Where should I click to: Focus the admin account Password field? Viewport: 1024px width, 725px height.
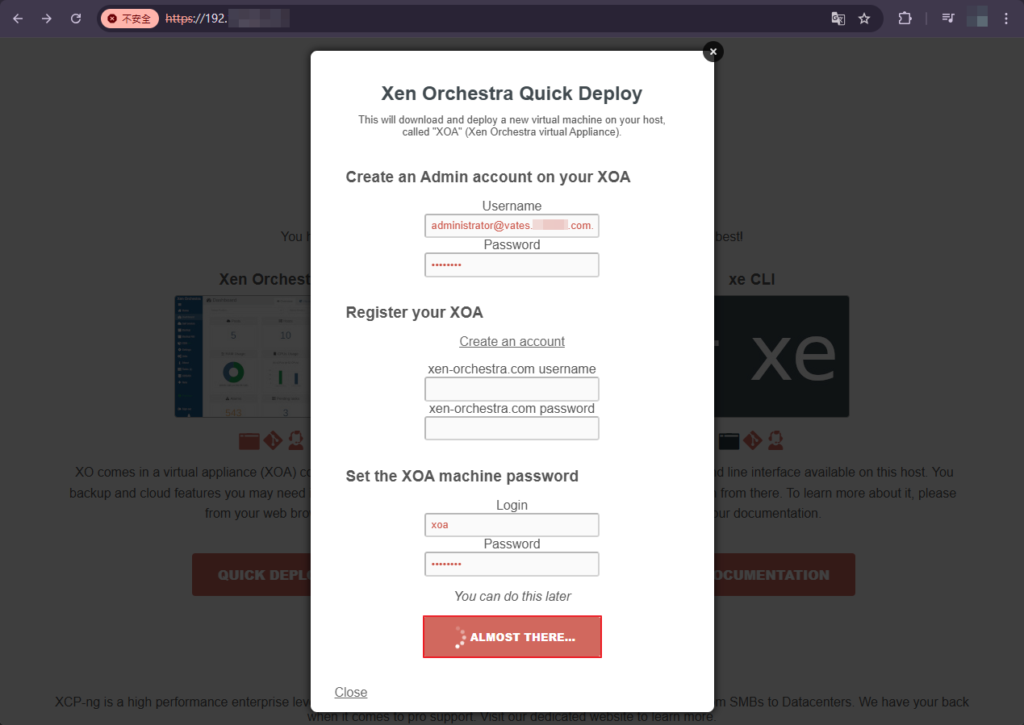[511, 265]
